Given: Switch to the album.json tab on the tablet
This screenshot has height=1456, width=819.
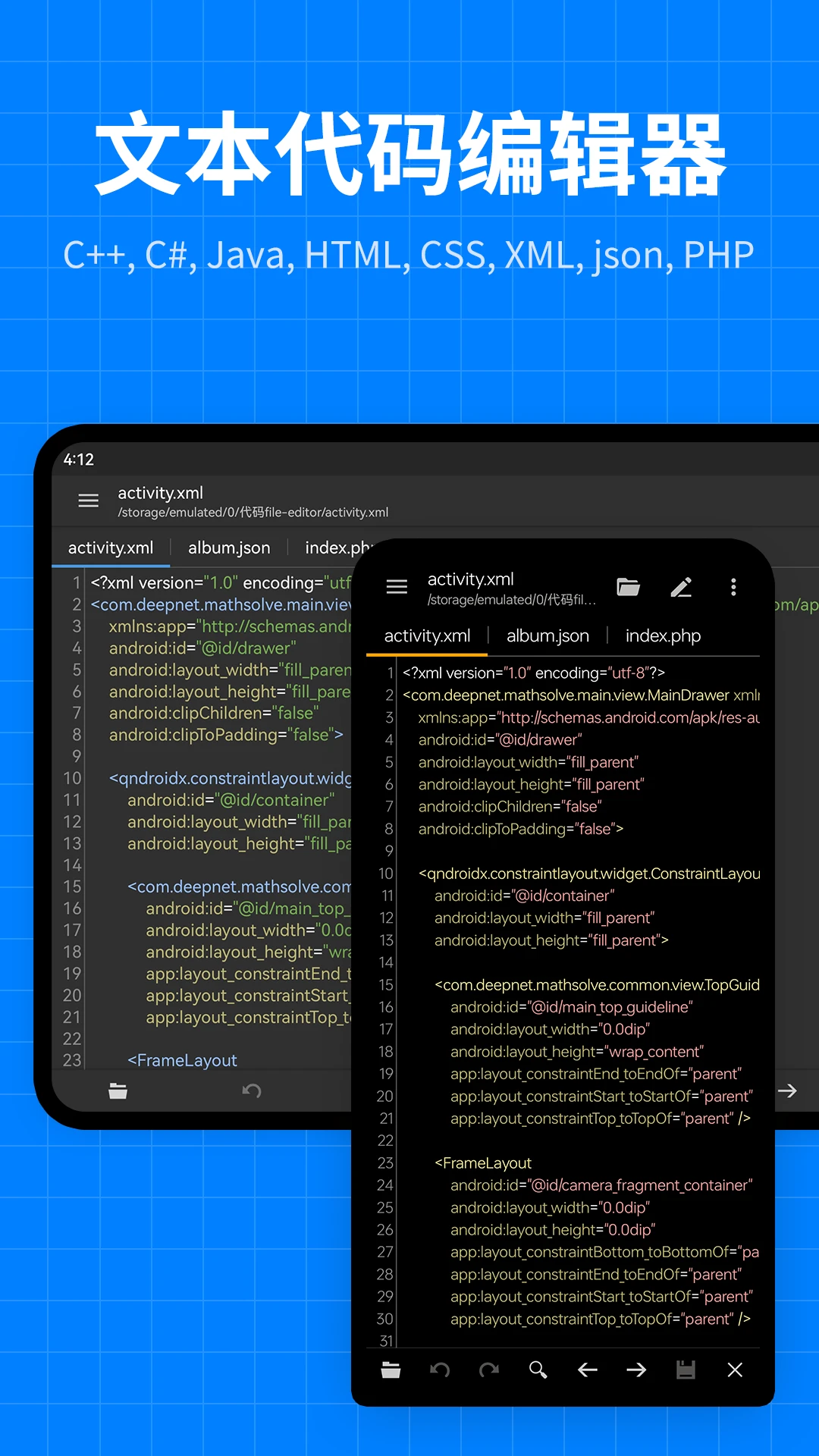Looking at the screenshot, I should [x=229, y=548].
